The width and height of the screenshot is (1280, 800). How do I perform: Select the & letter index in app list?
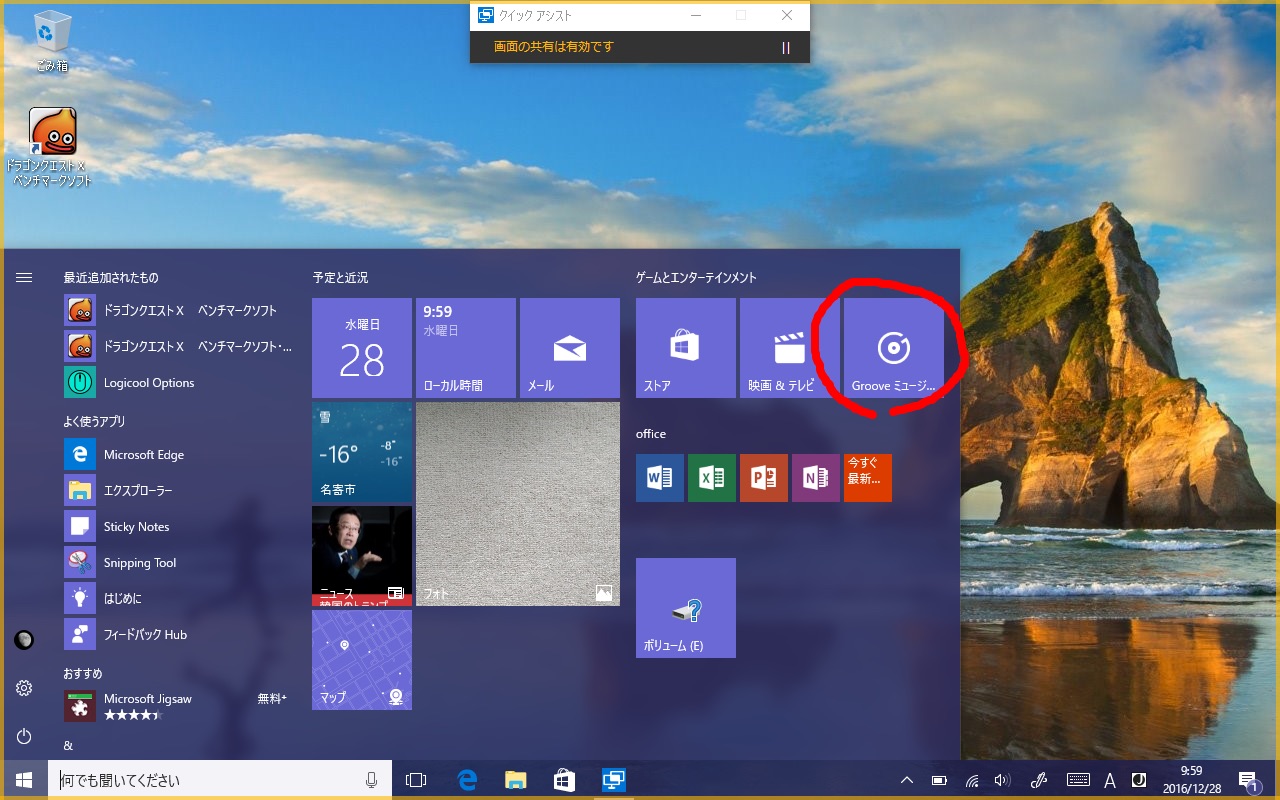pyautogui.click(x=68, y=746)
